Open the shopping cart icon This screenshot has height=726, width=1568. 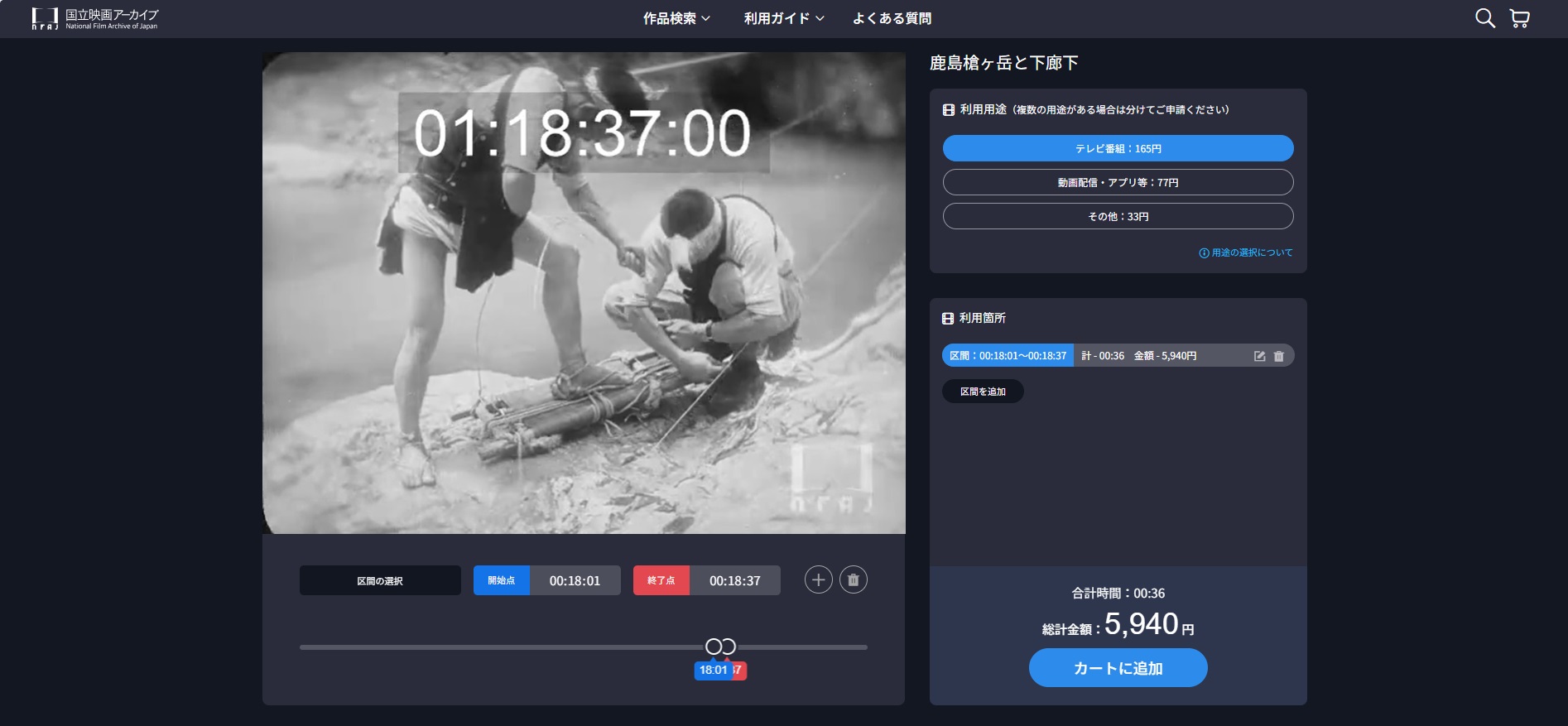pyautogui.click(x=1519, y=18)
